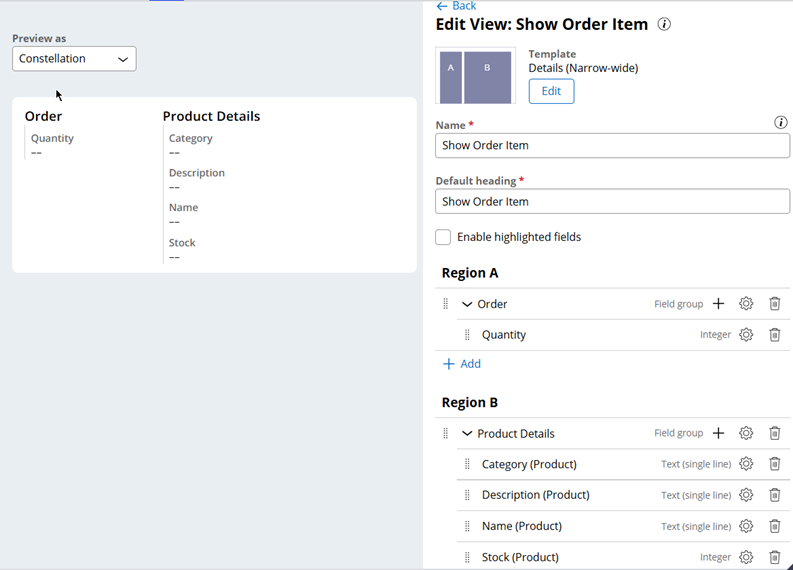Delete the Product Details field group
The width and height of the screenshot is (793, 570).
[774, 433]
